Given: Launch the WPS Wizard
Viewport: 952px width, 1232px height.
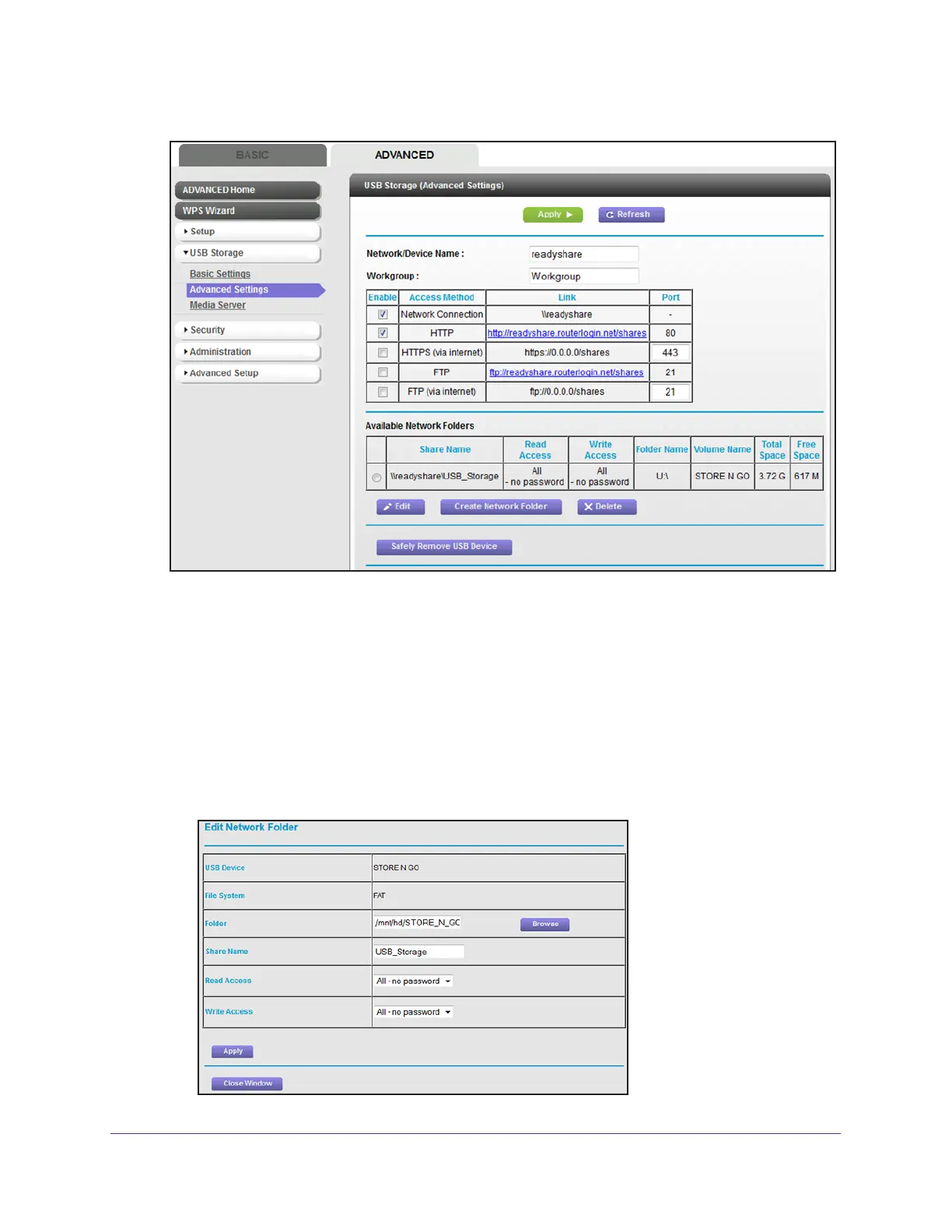Looking at the screenshot, I should [248, 211].
